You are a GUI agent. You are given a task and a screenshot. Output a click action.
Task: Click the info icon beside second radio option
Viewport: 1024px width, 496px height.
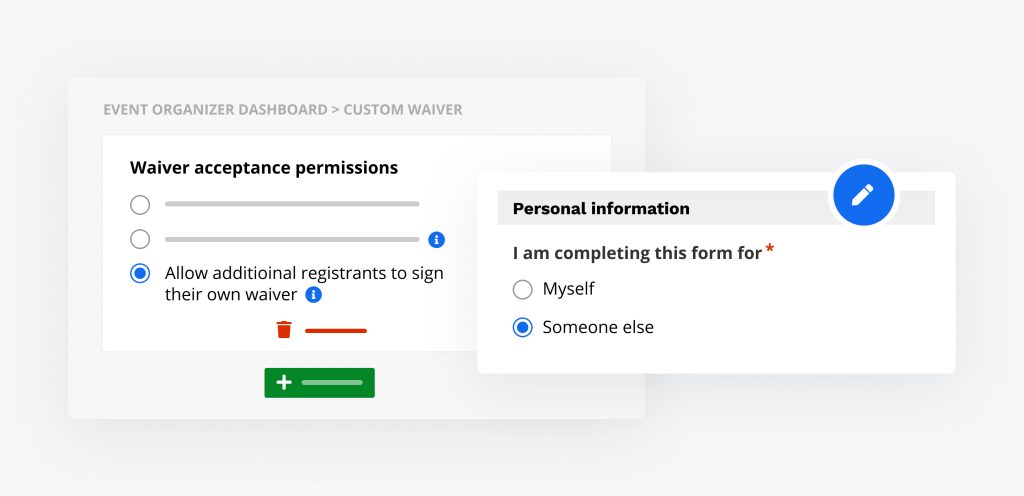[x=436, y=240]
